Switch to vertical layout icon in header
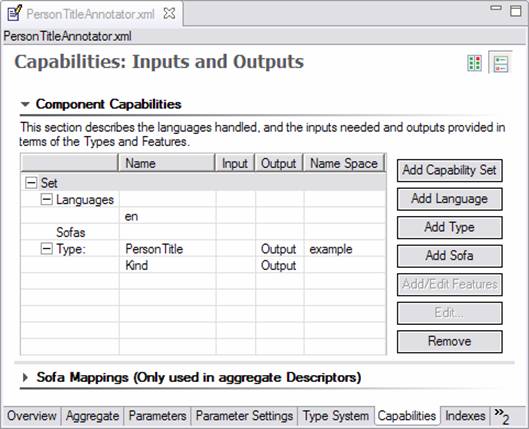This screenshot has width=529, height=429. (501, 63)
